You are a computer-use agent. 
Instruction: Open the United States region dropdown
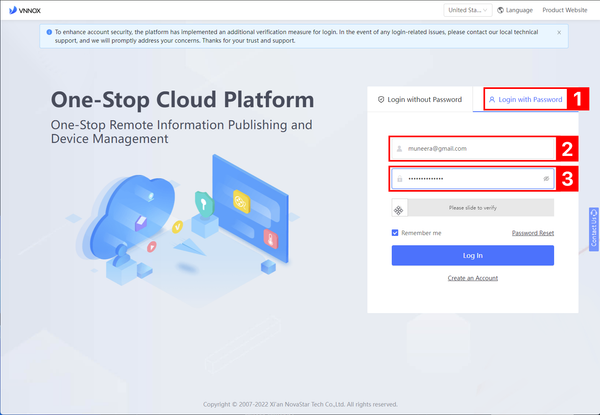[x=468, y=10]
